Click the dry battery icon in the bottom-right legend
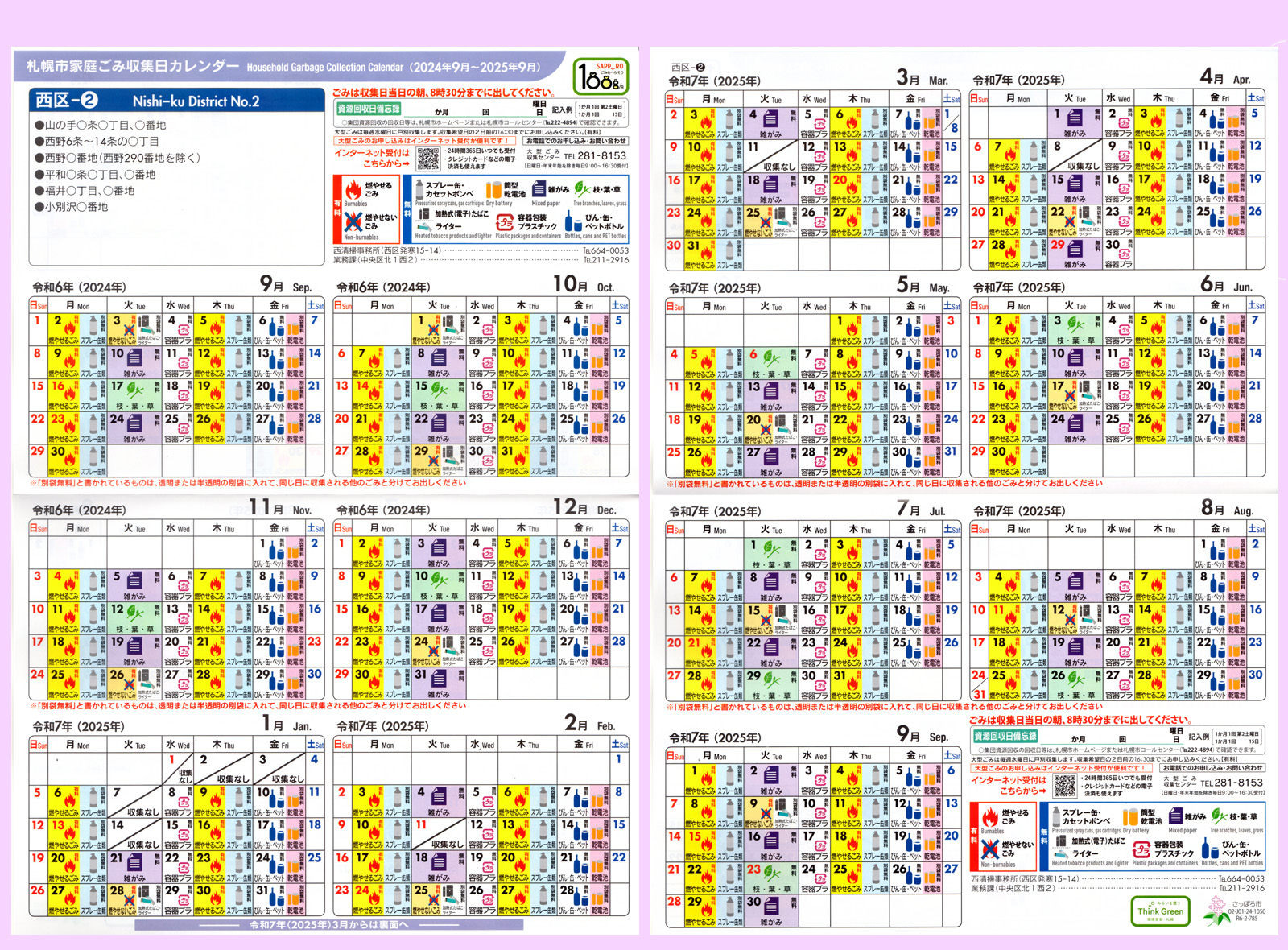The image size is (1288, 950). [x=1129, y=816]
